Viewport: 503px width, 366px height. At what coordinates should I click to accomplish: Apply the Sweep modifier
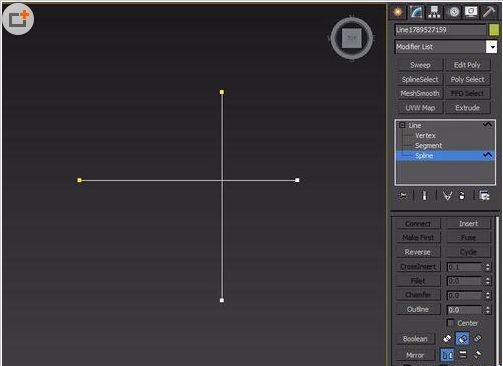(420, 65)
